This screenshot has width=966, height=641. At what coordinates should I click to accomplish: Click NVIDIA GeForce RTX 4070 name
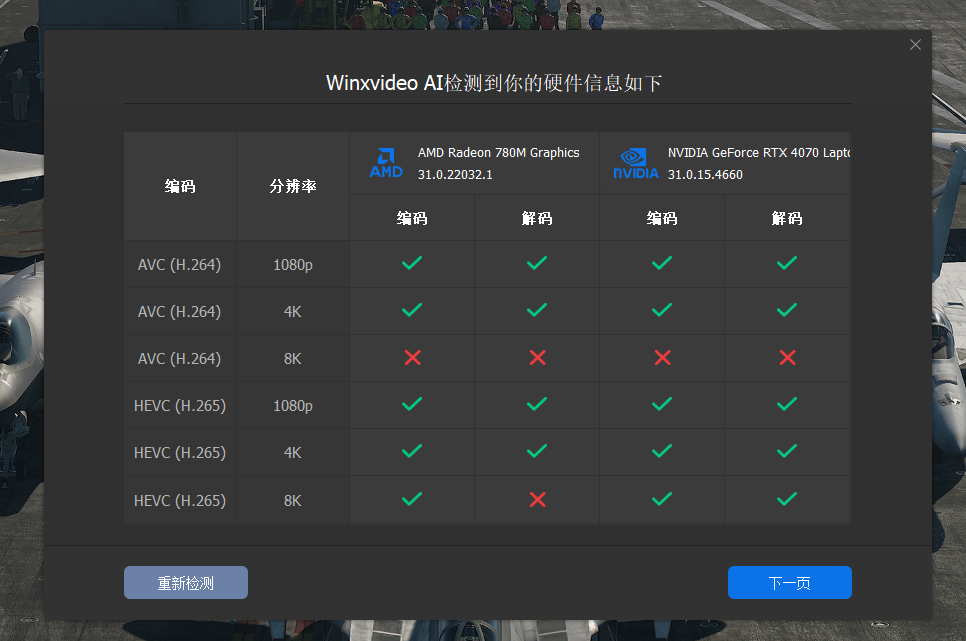[x=759, y=153]
